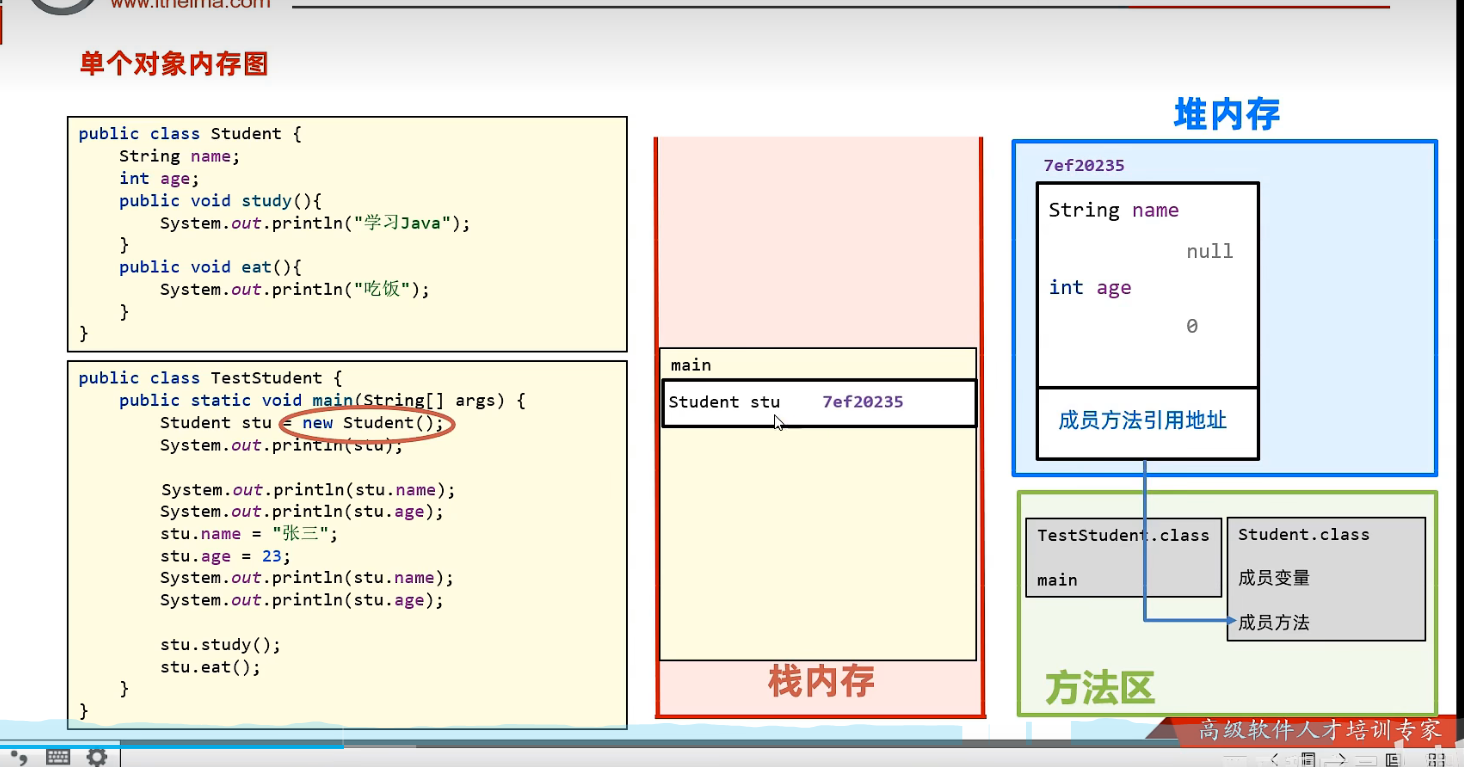Viewport: 1464px width, 767px height.
Task: Click the code line "public class Student {"
Action: click(x=190, y=134)
